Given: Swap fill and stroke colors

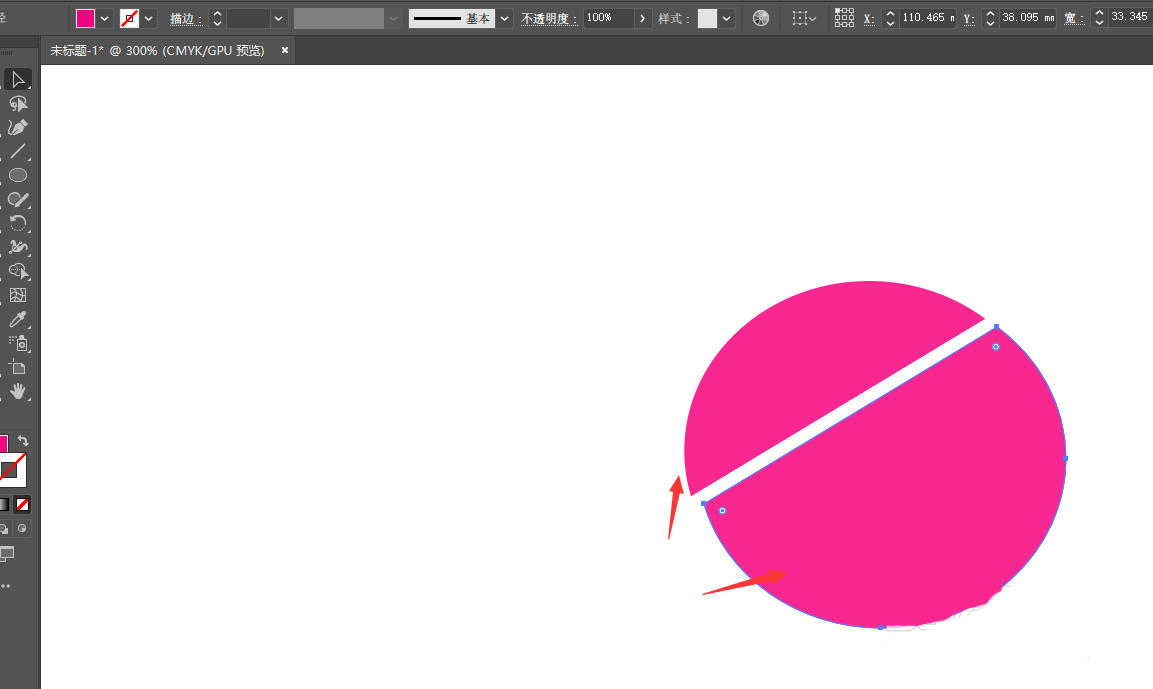Looking at the screenshot, I should pyautogui.click(x=24, y=441).
